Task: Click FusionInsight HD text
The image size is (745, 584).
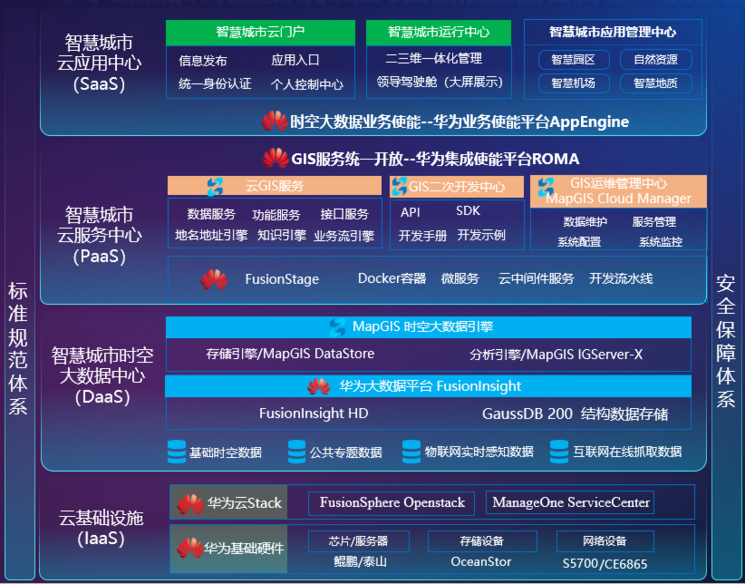Action: (x=314, y=413)
